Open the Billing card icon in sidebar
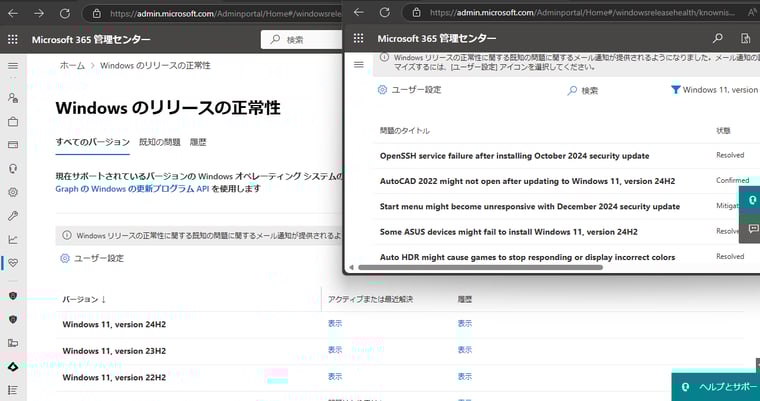The width and height of the screenshot is (760, 401). tap(13, 145)
